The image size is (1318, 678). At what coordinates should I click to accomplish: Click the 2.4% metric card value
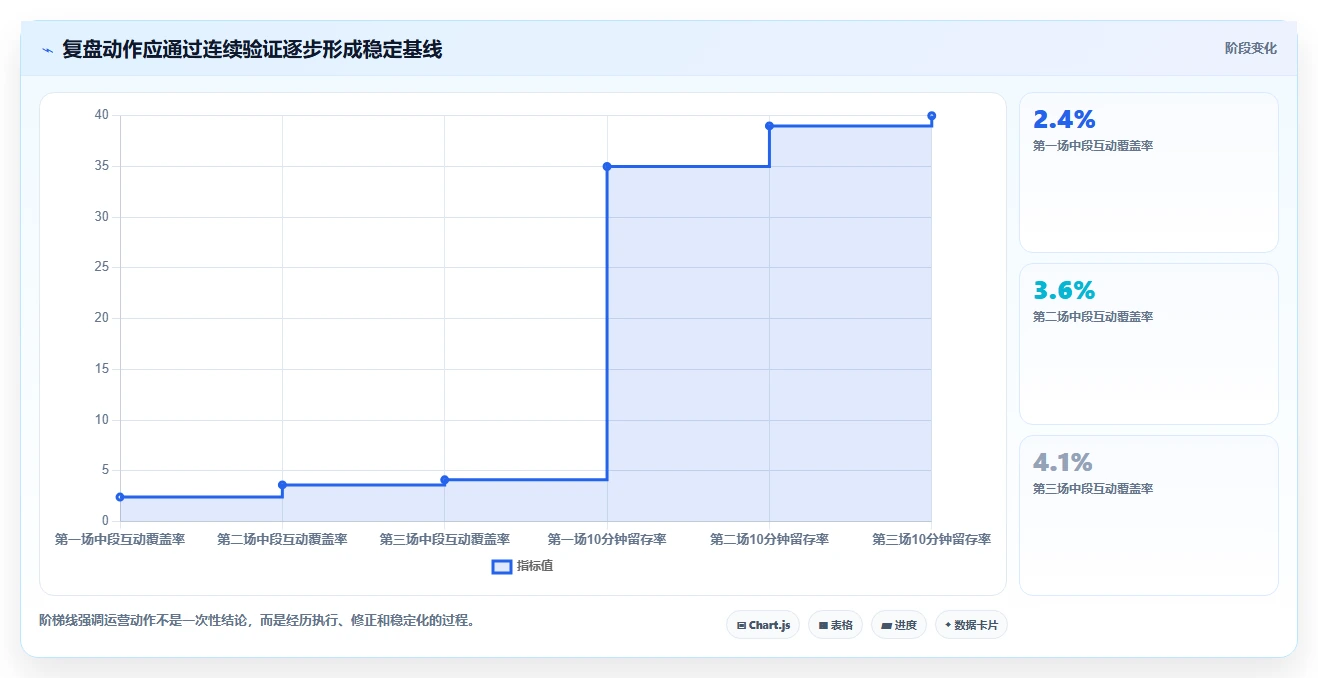click(x=1064, y=120)
